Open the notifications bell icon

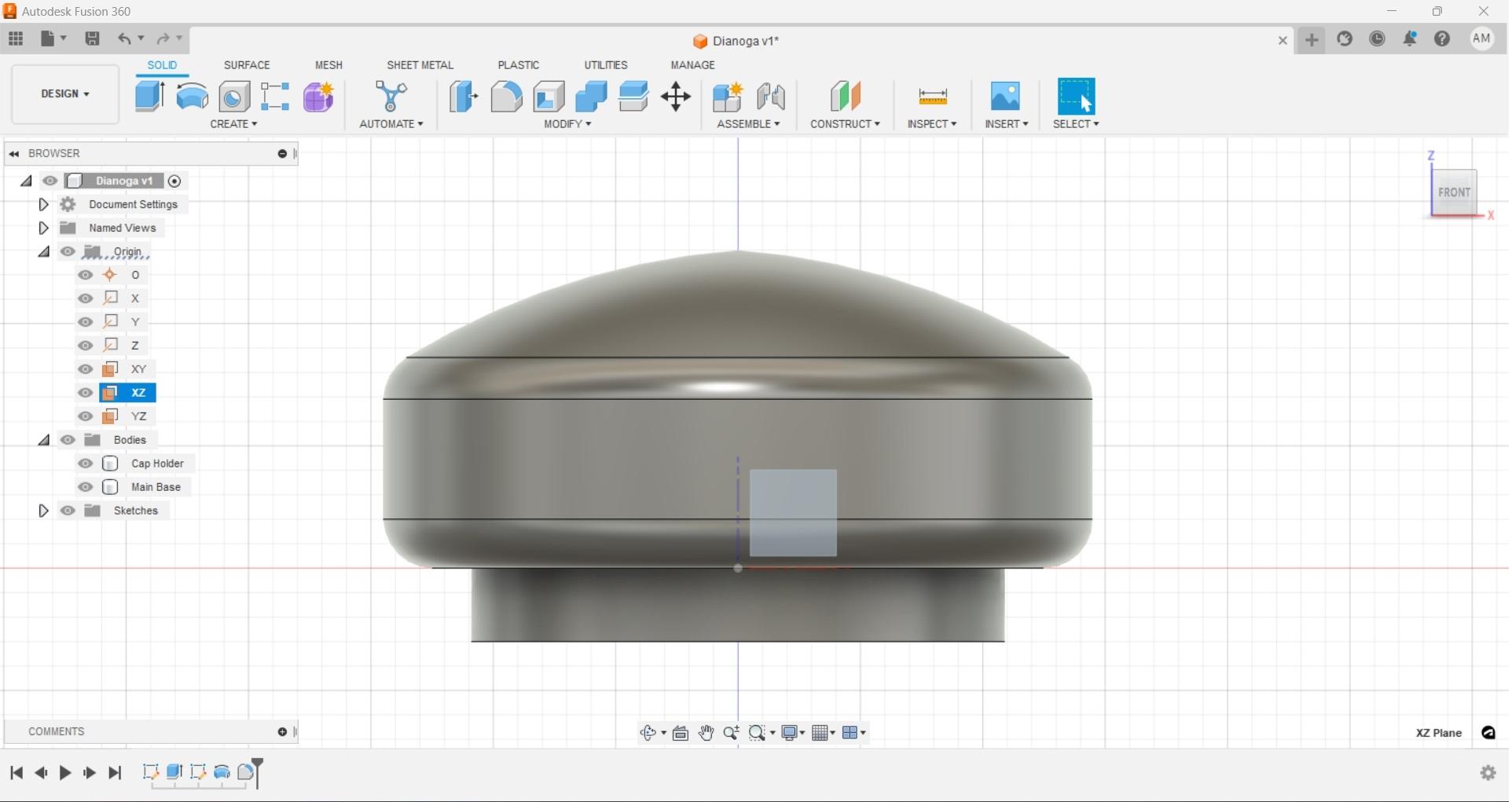pos(1411,38)
